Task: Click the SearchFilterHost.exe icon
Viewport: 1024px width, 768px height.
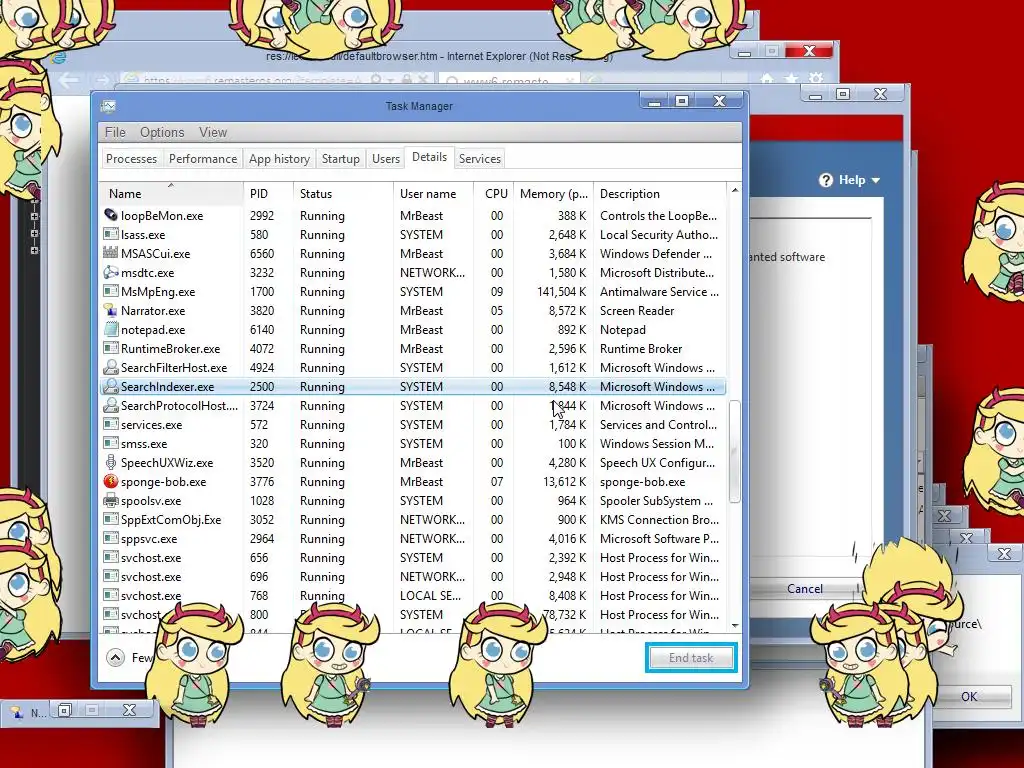Action: (x=111, y=367)
